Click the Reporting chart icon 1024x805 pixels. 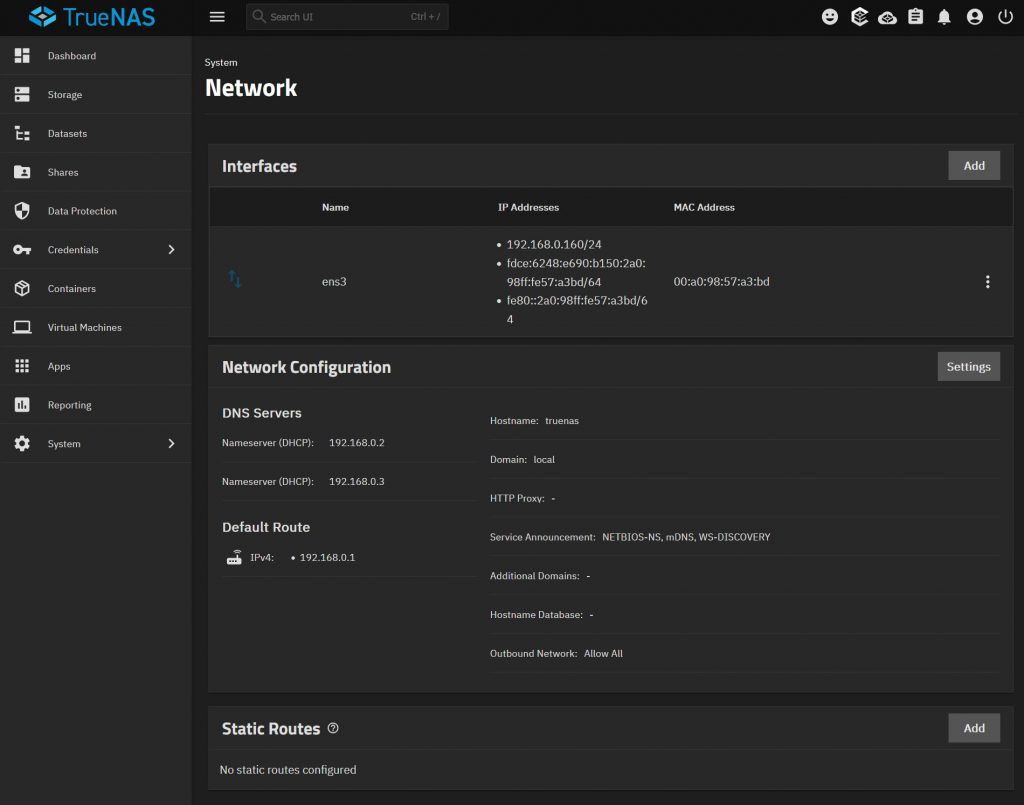coord(22,405)
